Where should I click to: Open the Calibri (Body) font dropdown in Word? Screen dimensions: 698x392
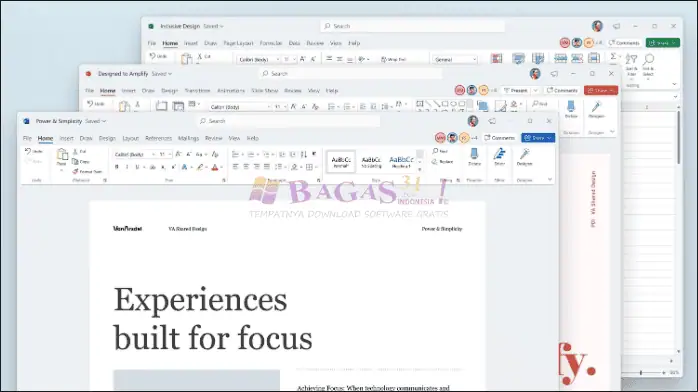tap(134, 154)
